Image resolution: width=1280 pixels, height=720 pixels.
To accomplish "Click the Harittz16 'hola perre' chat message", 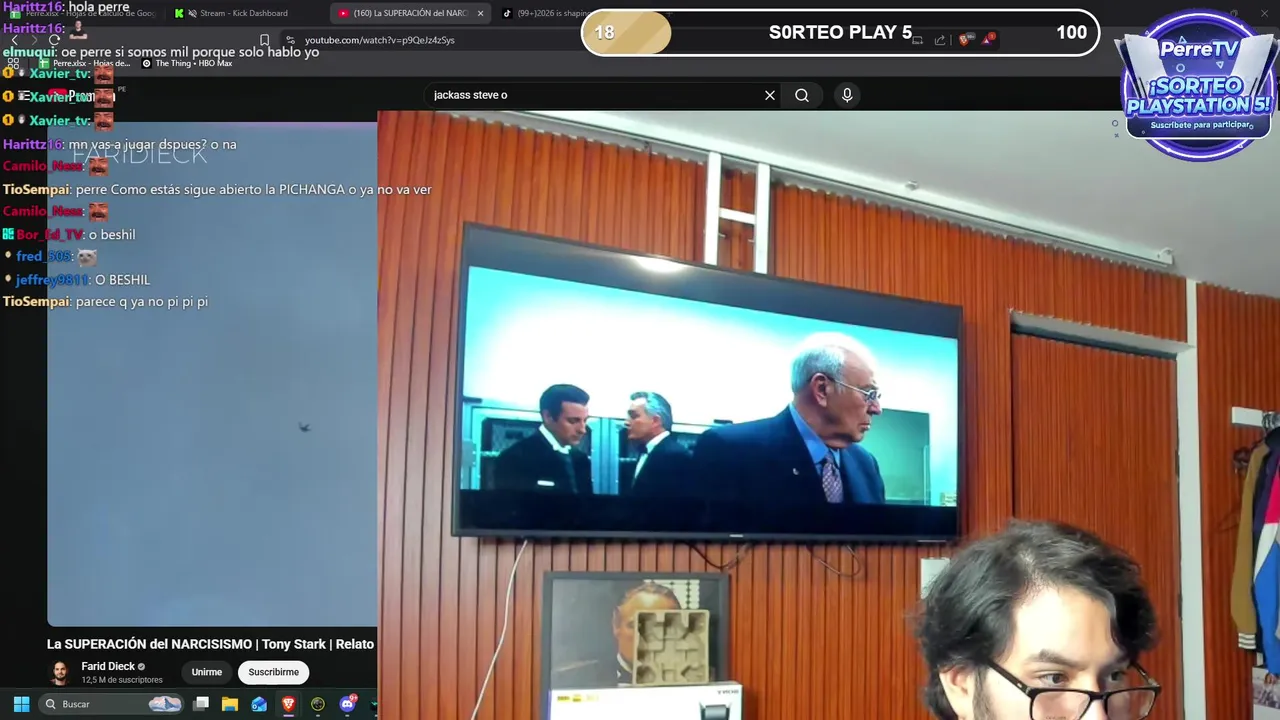I will point(66,7).
